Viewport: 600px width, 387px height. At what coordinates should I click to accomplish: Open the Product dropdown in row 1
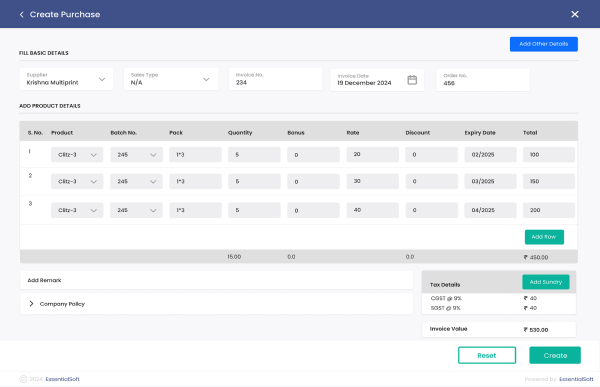(x=77, y=155)
